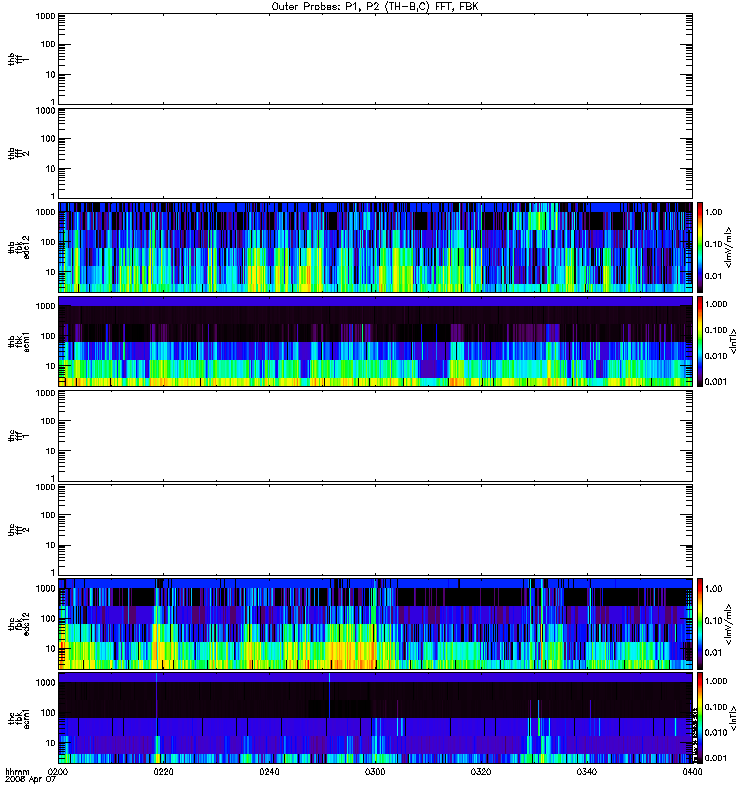This screenshot has height=800, width=750.
Task: Click the plot title 'Outer Probes: P1, P2 (TH-B,C) FFT, FBK'
Action: pos(375,7)
